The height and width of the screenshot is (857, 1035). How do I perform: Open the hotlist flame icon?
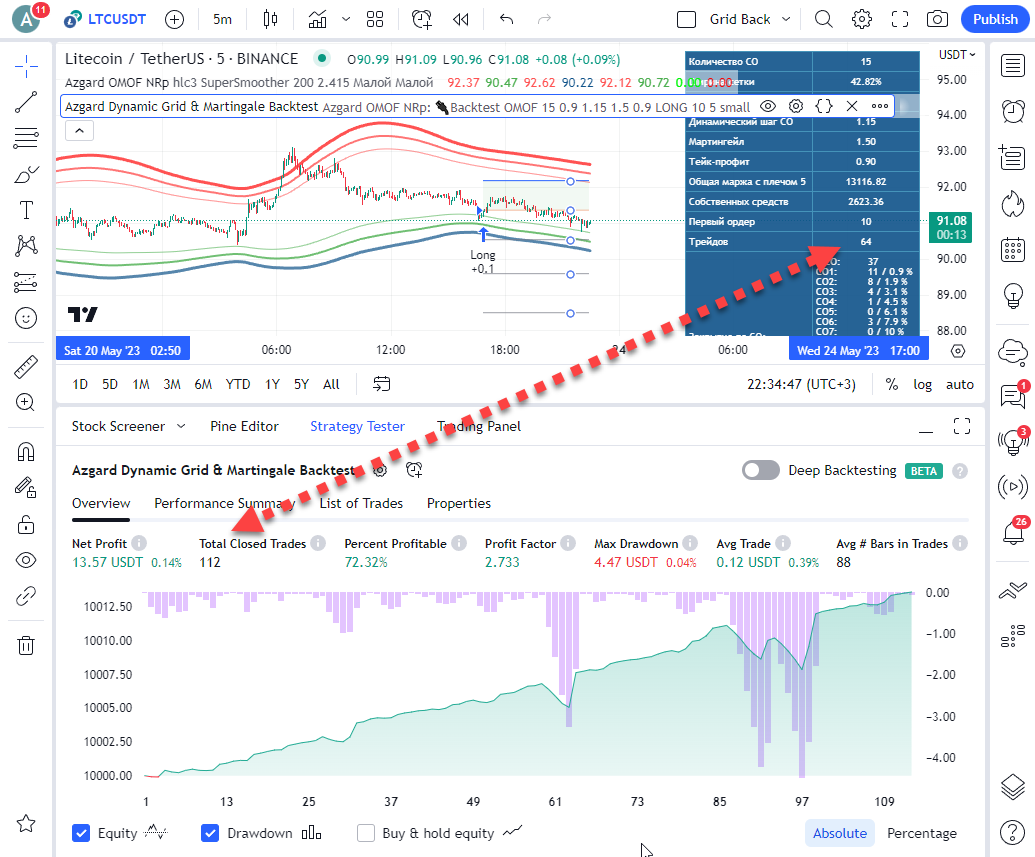pos(1013,203)
